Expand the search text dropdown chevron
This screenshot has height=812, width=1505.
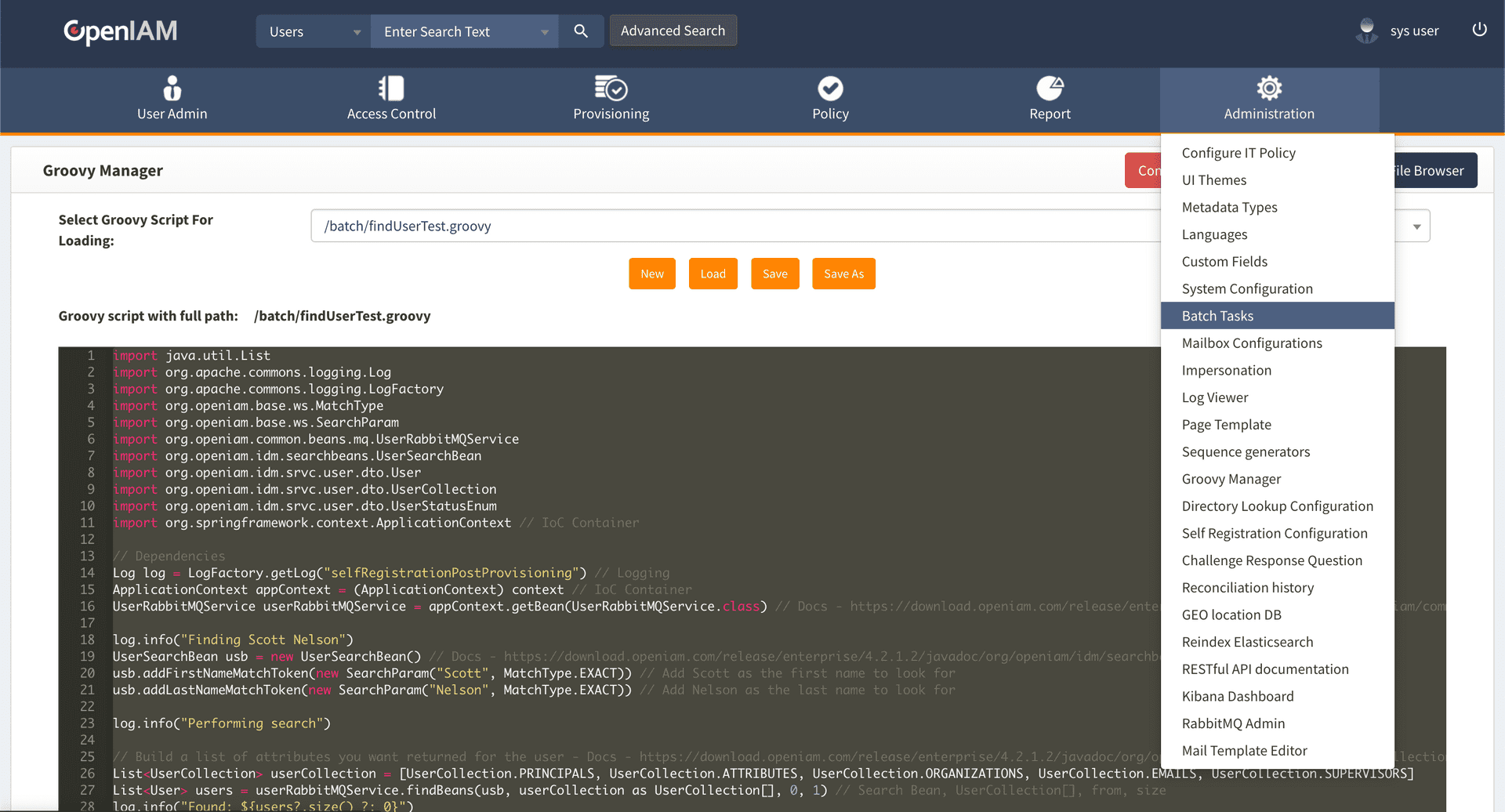pos(545,31)
